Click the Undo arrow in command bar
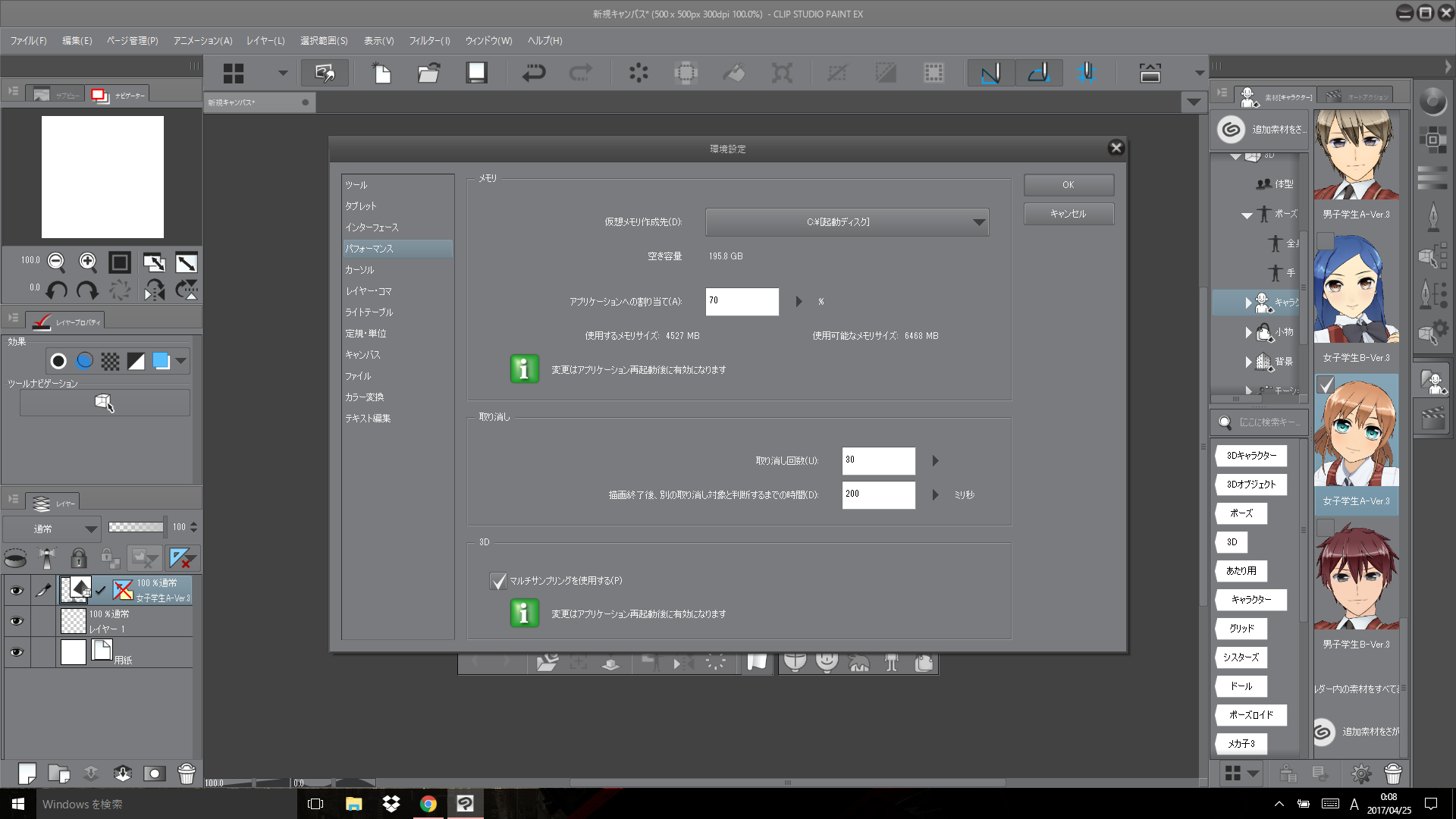Image resolution: width=1456 pixels, height=819 pixels. (533, 73)
